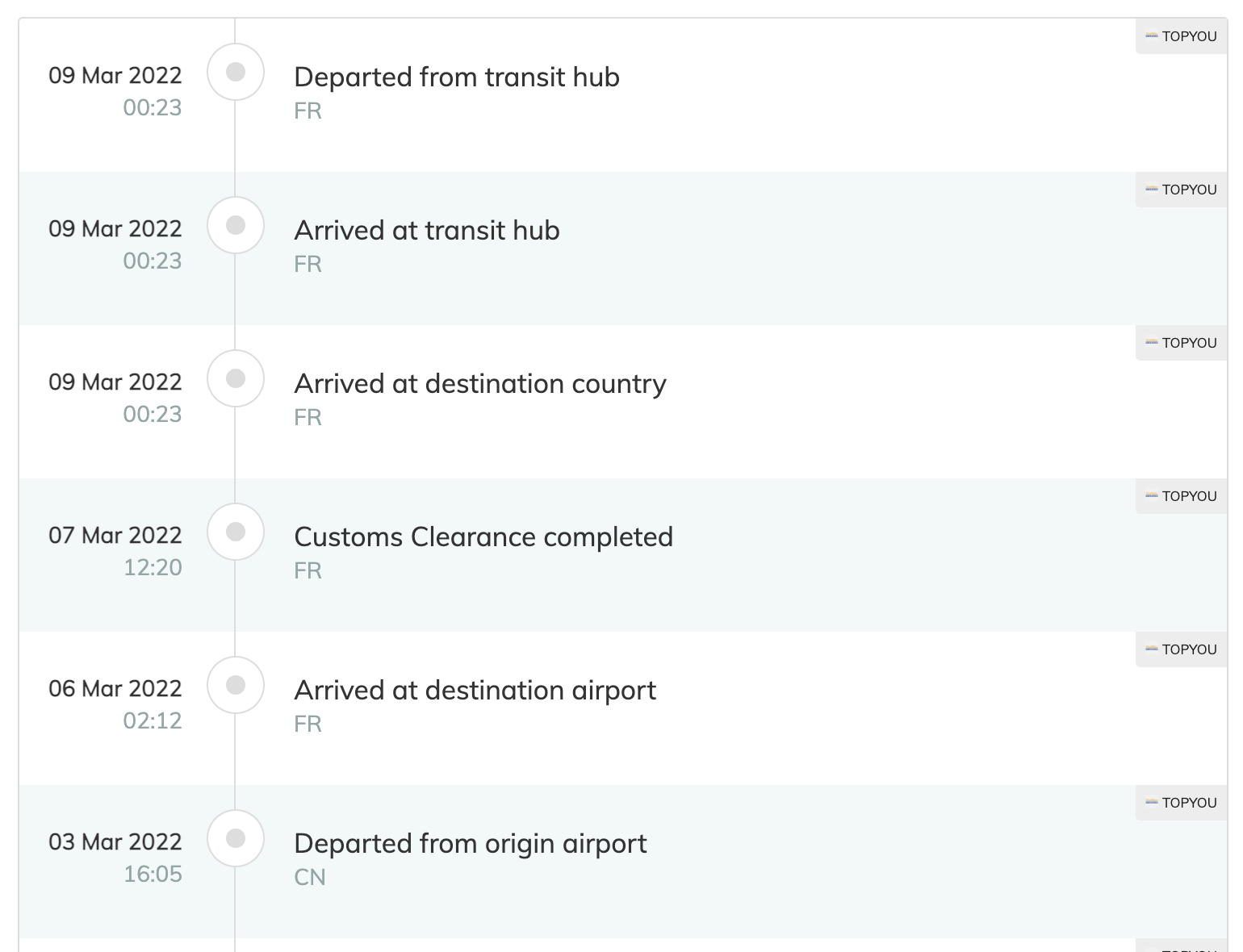
Task: Click the Customs Clearance completed timeline dot
Action: click(x=236, y=532)
